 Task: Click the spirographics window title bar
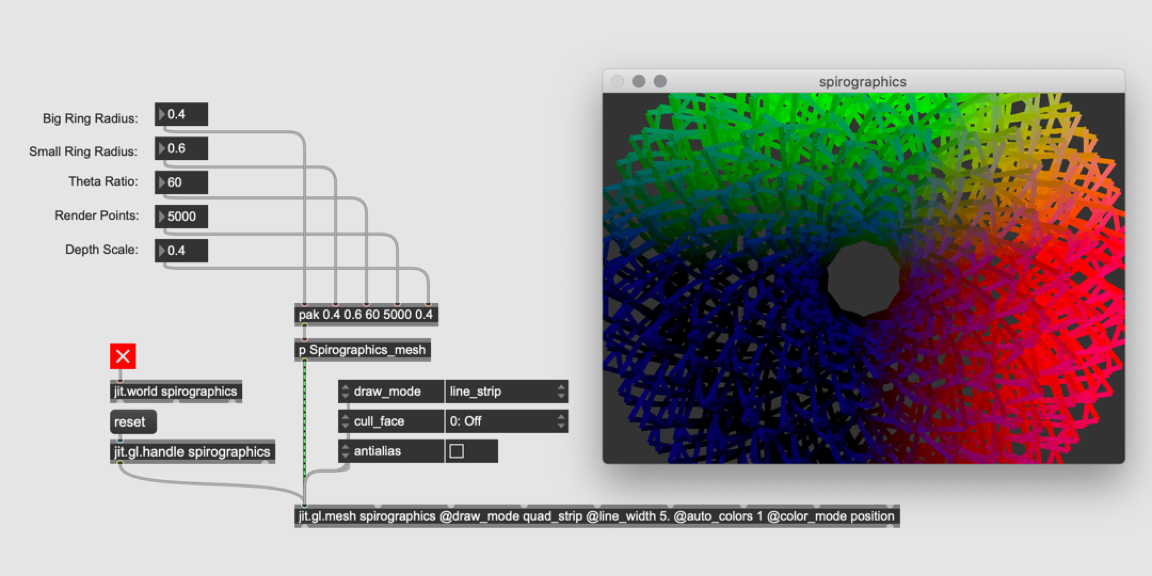pyautogui.click(x=863, y=82)
